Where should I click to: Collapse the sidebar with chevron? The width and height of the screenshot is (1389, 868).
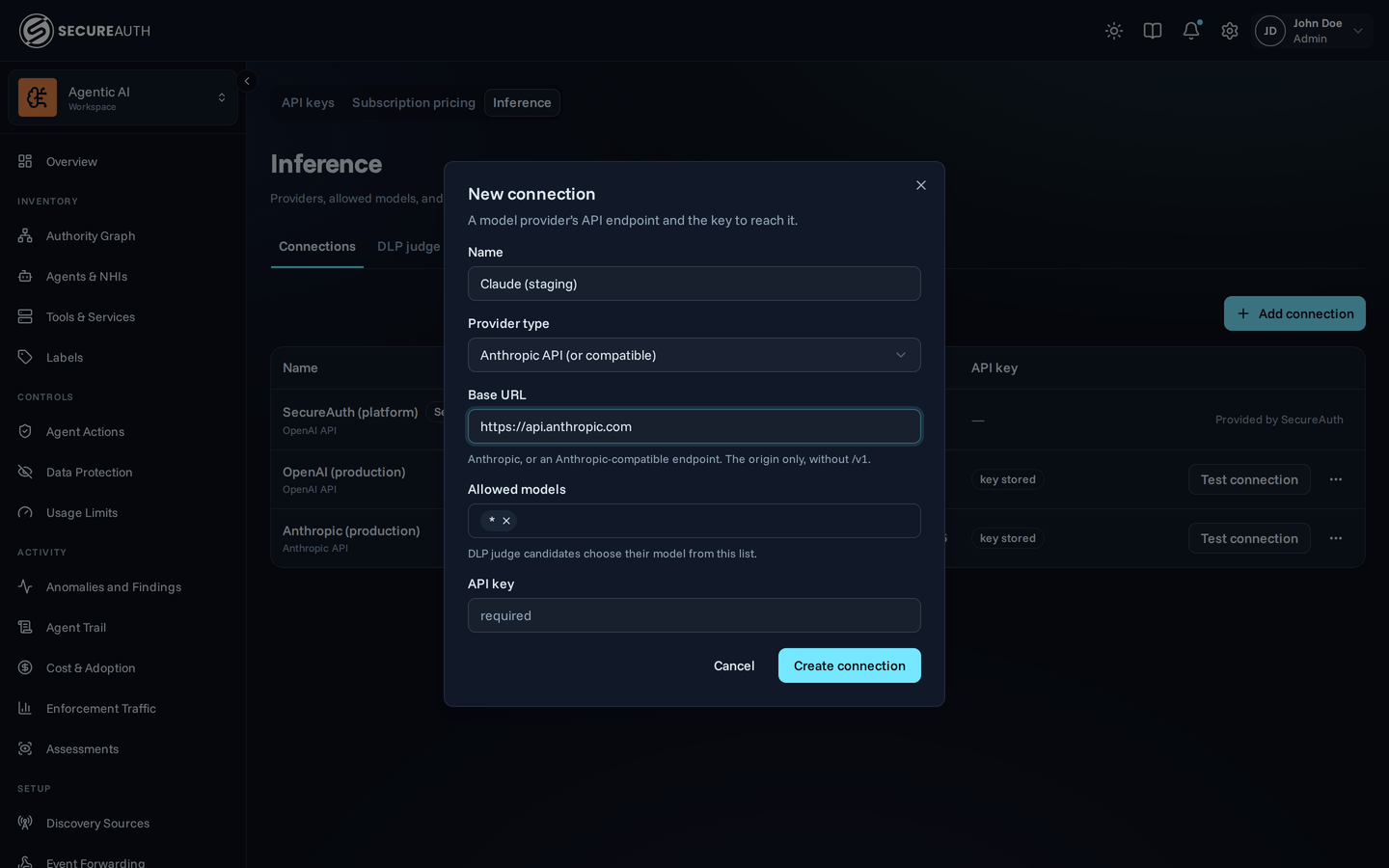247,81
